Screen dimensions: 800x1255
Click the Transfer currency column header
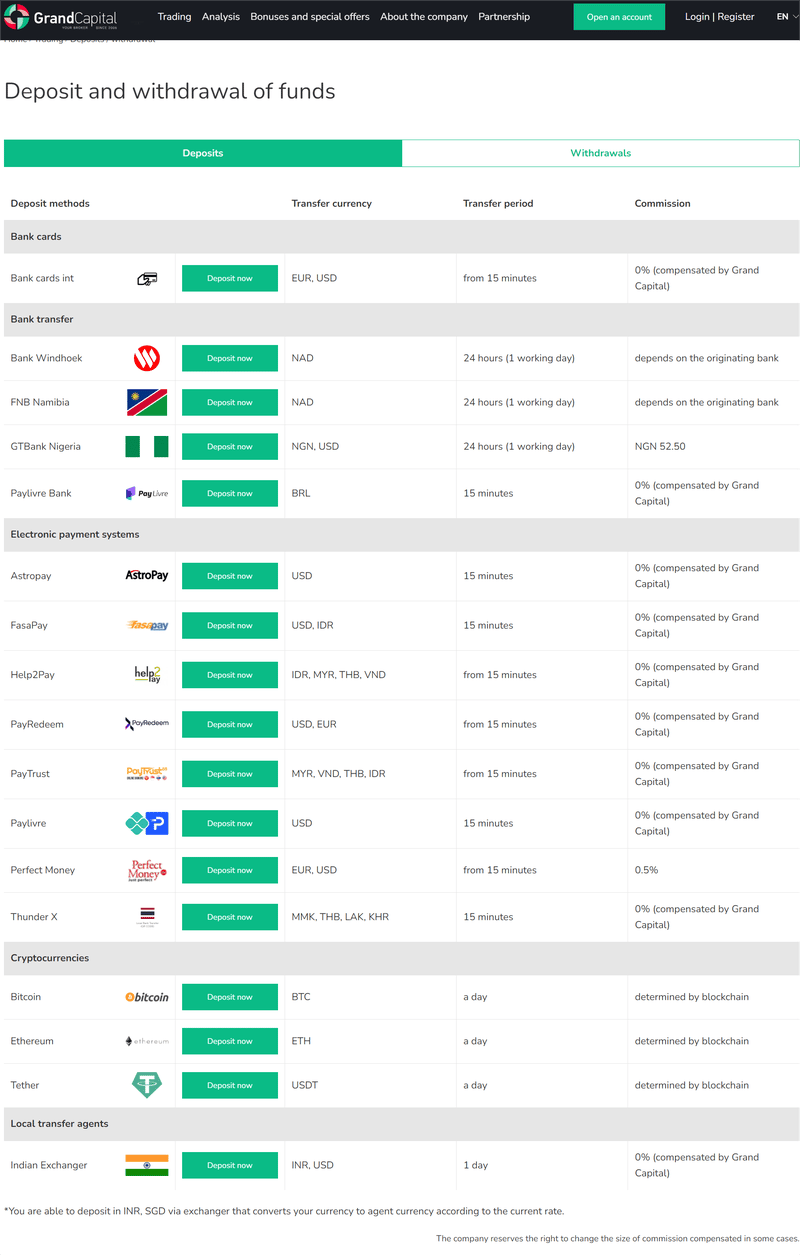tap(332, 203)
